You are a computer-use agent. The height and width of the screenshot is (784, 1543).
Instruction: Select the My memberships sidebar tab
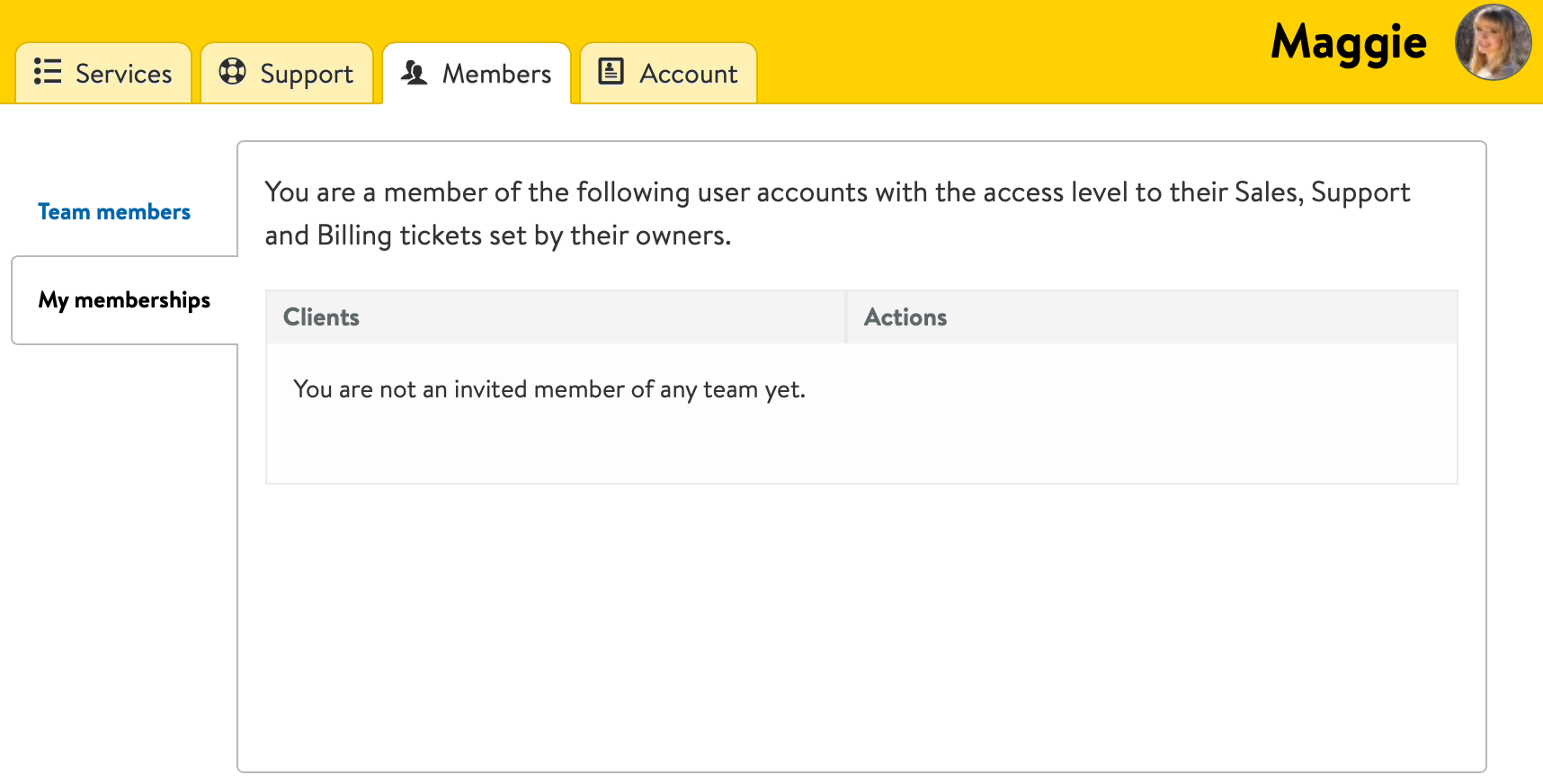(x=125, y=300)
